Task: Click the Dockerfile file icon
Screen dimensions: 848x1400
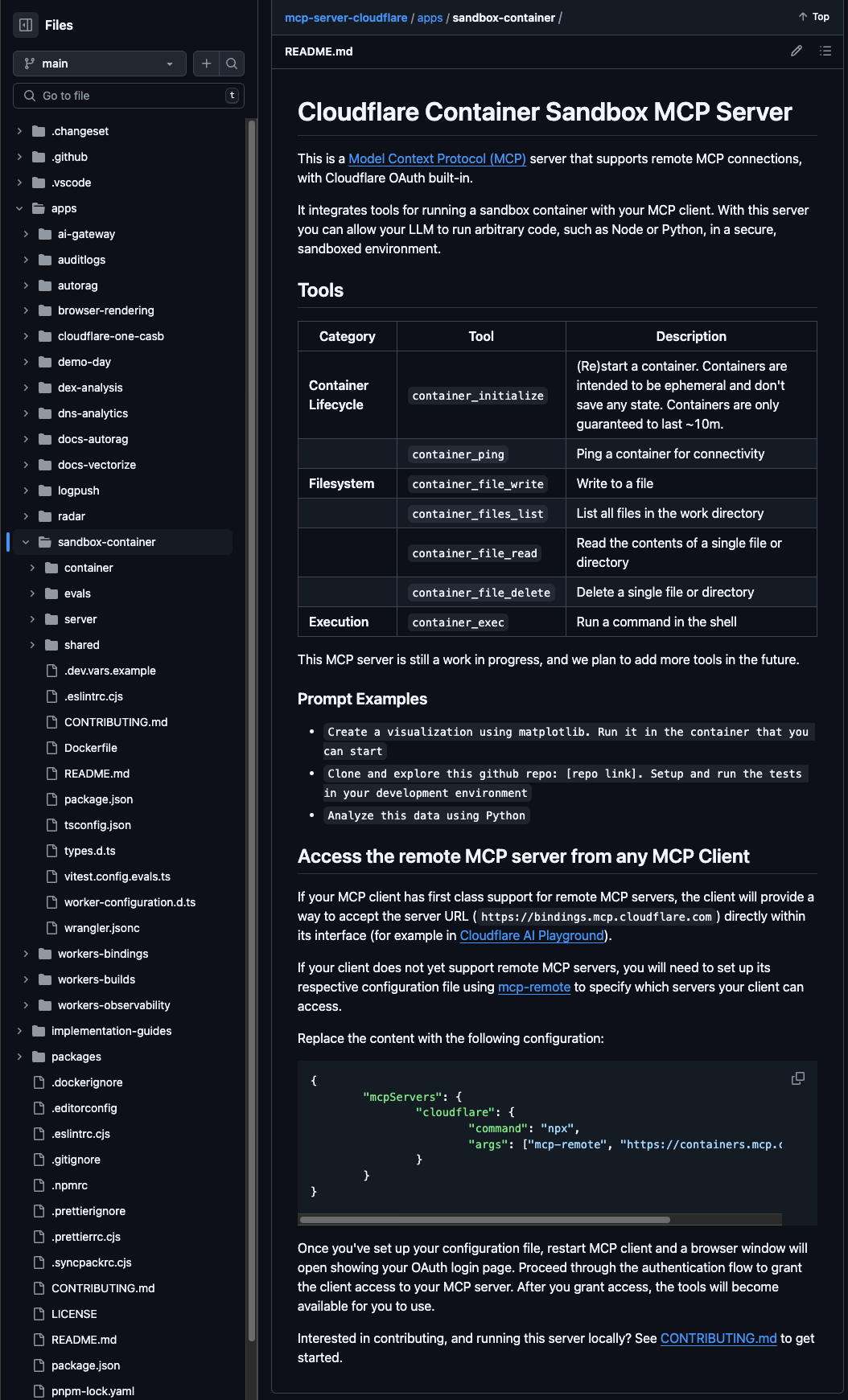Action: tap(51, 748)
